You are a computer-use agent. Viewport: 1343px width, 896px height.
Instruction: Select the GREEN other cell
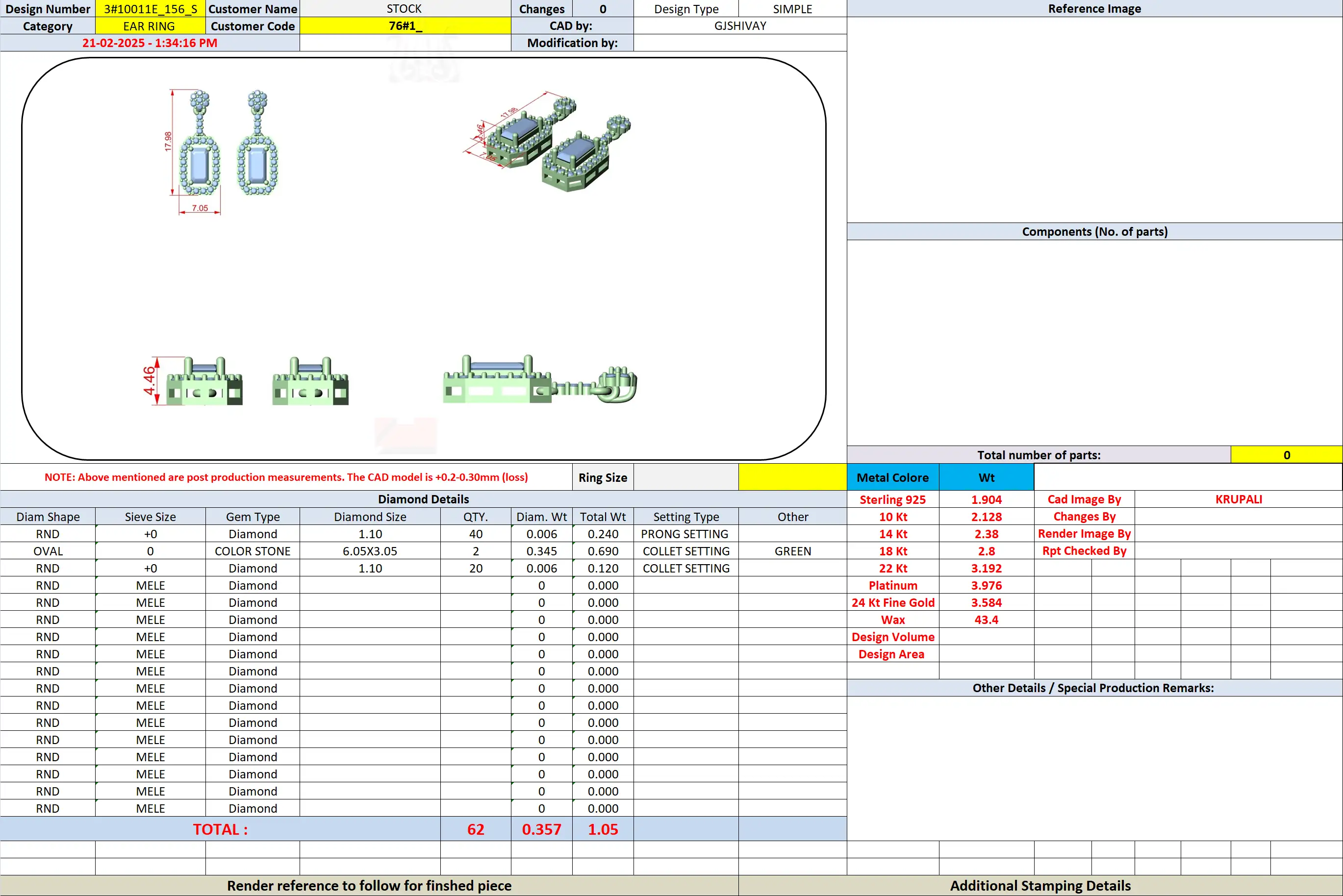(793, 551)
